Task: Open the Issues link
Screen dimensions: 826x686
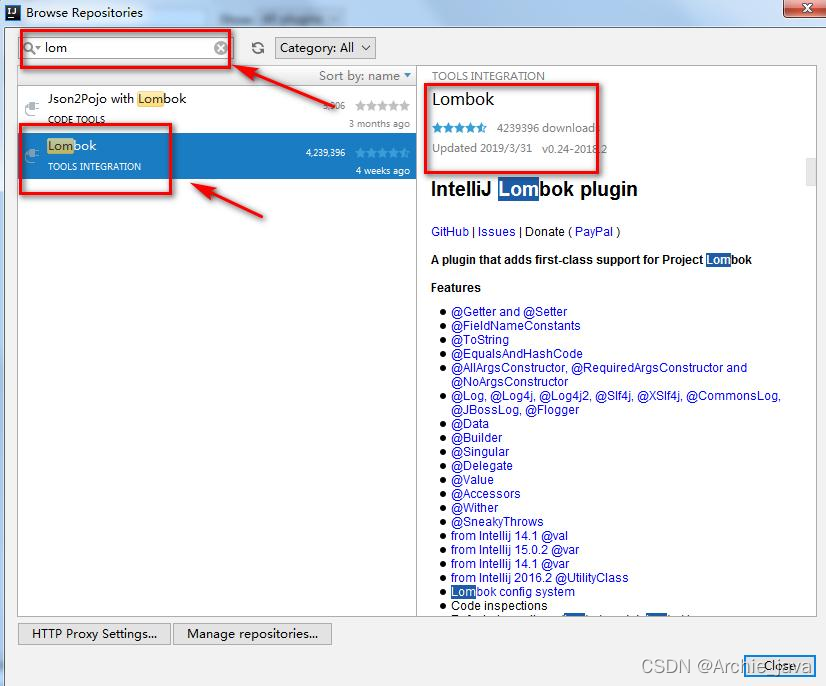Action: click(496, 232)
